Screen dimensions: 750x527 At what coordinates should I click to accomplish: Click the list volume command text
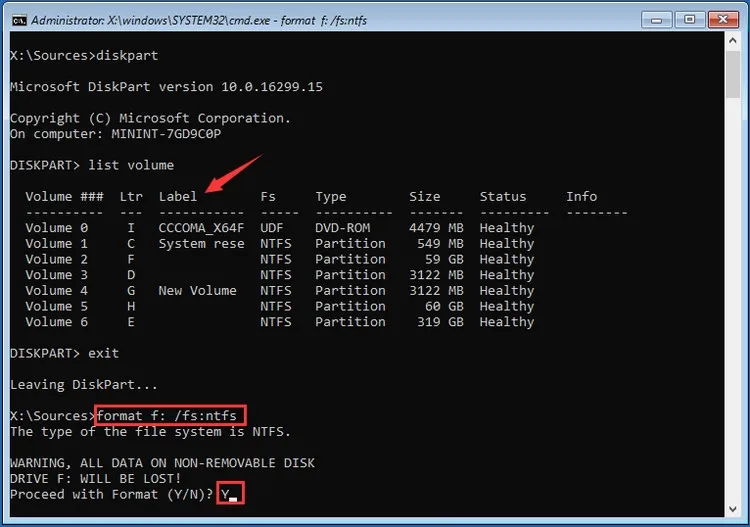pos(131,165)
